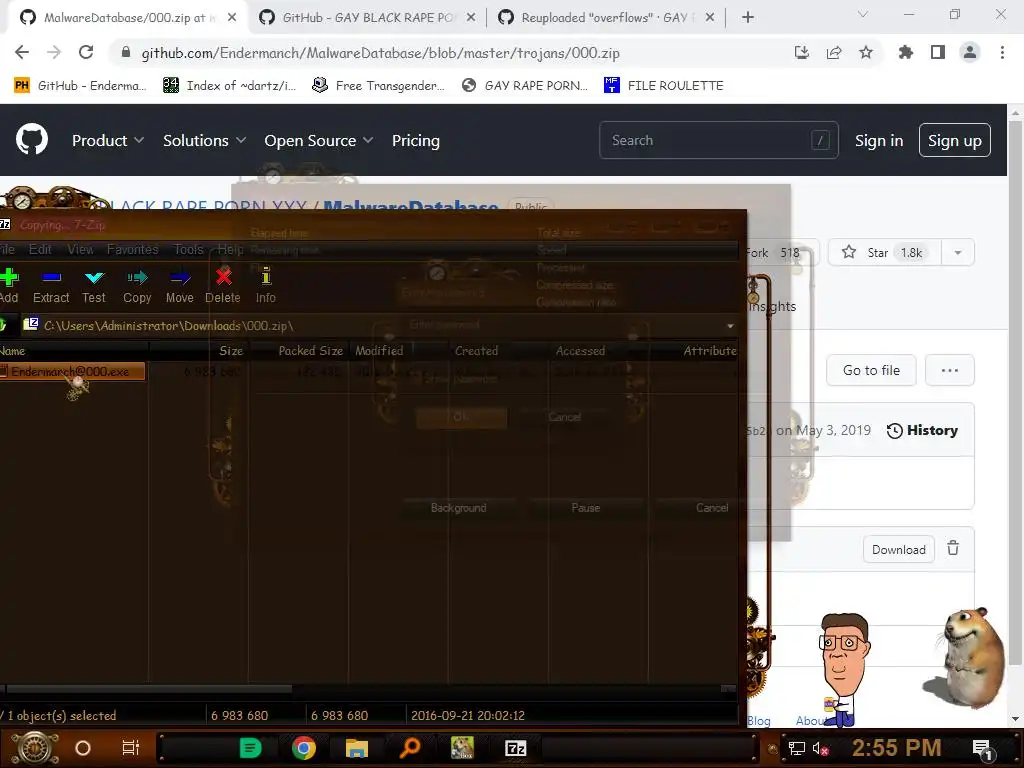Open the File menu in 7-Zip

click(x=7, y=249)
